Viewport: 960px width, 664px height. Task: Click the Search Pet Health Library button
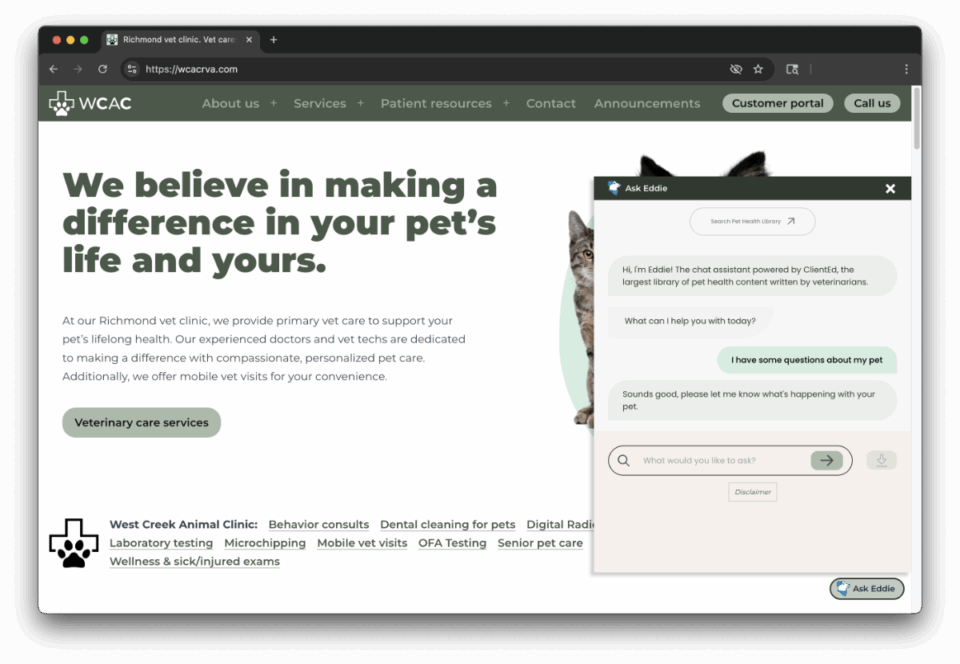click(x=752, y=221)
